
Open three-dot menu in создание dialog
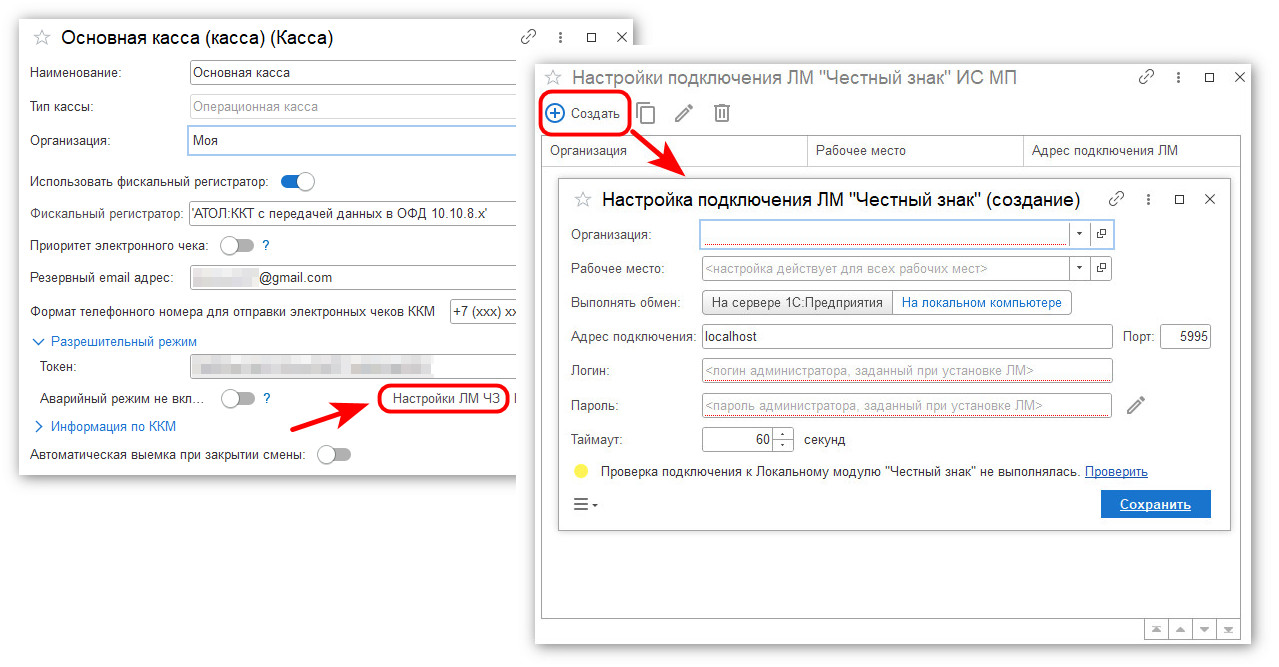point(1148,199)
